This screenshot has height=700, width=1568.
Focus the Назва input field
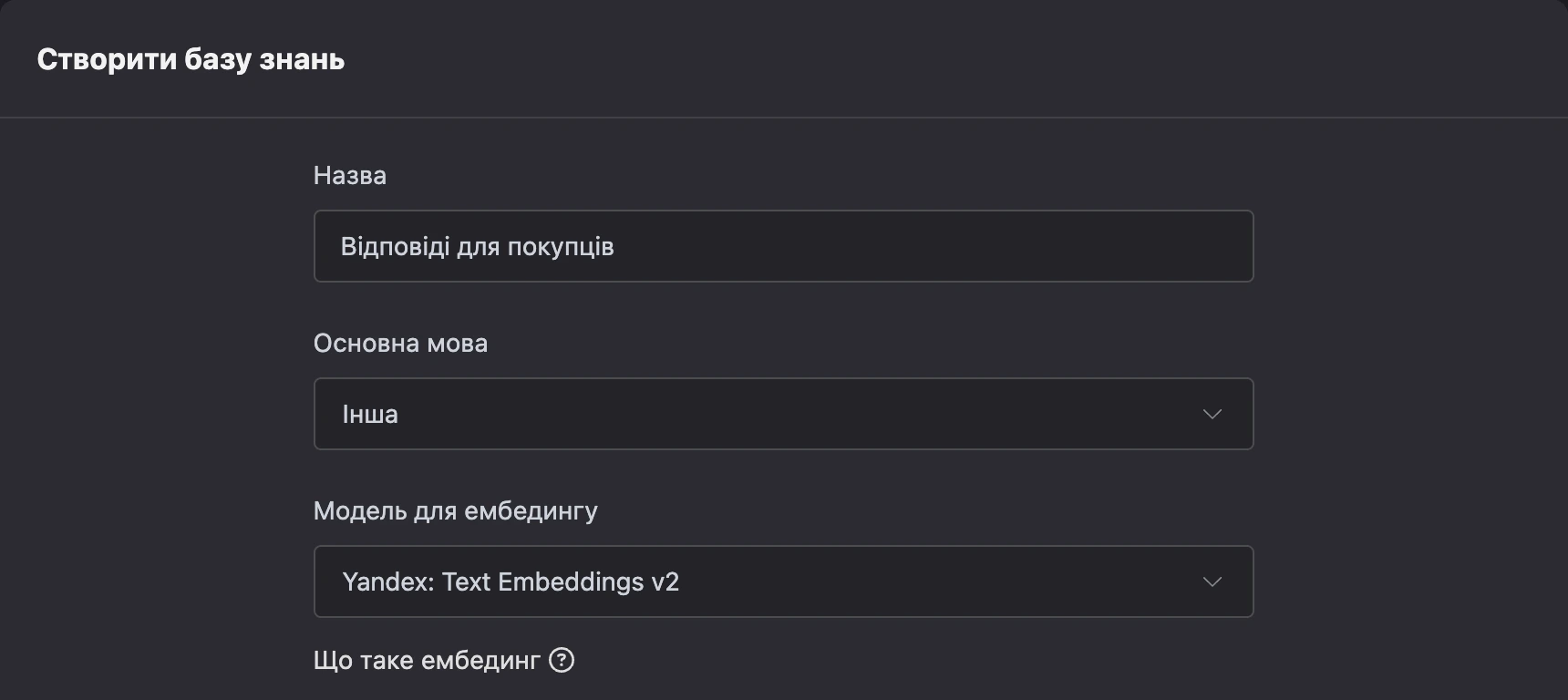click(x=783, y=246)
